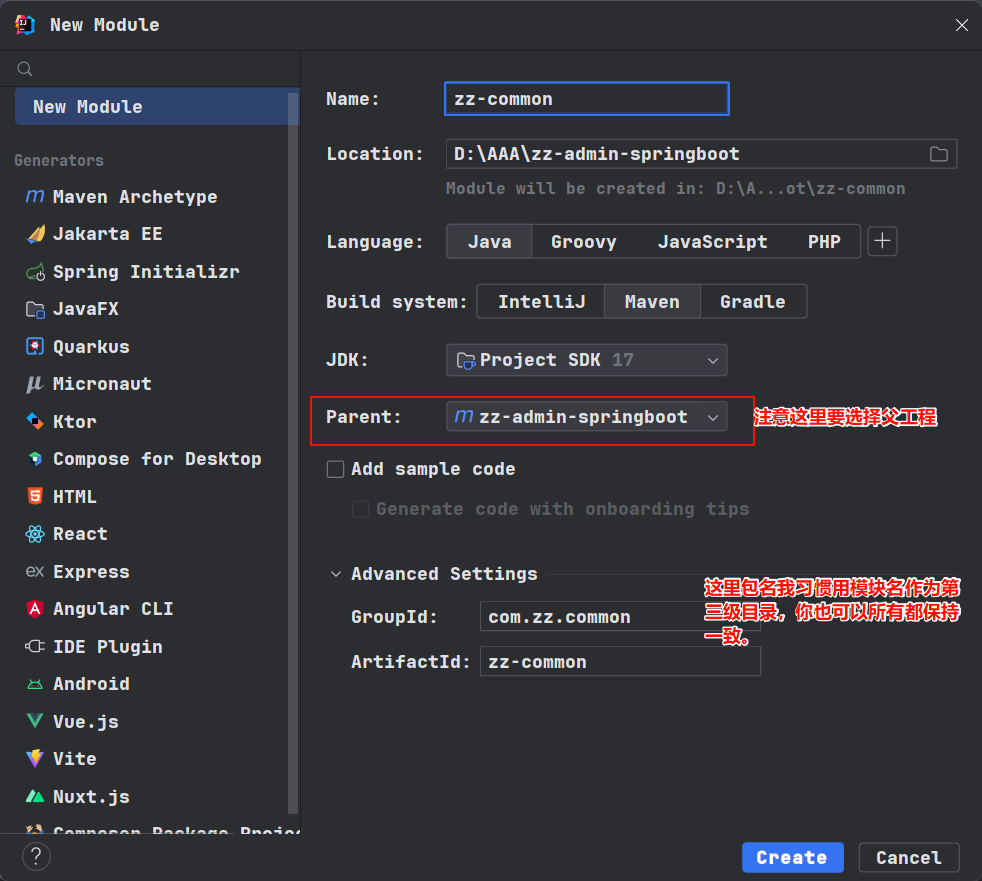982x881 pixels.
Task: Click the Quarkus generator icon
Action: (35, 346)
